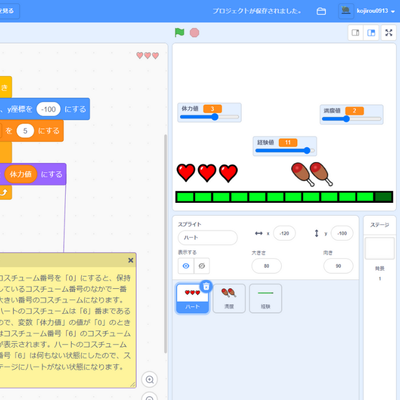Click the x coordinate field -120
Viewport: 400px width, 400px height.
pyautogui.click(x=284, y=233)
